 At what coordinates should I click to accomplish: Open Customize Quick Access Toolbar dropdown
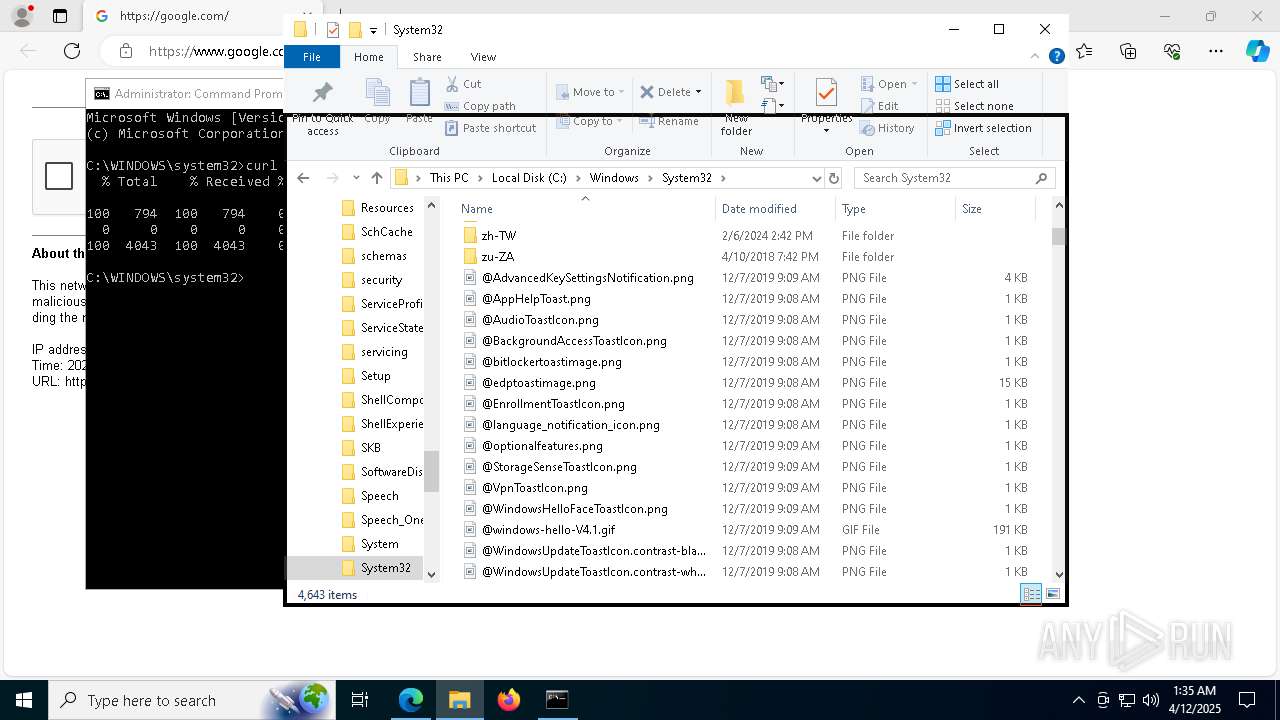373,31
